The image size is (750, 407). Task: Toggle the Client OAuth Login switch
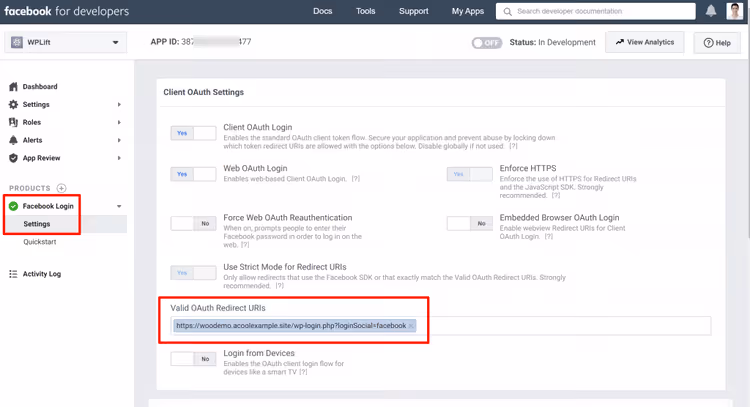[193, 133]
